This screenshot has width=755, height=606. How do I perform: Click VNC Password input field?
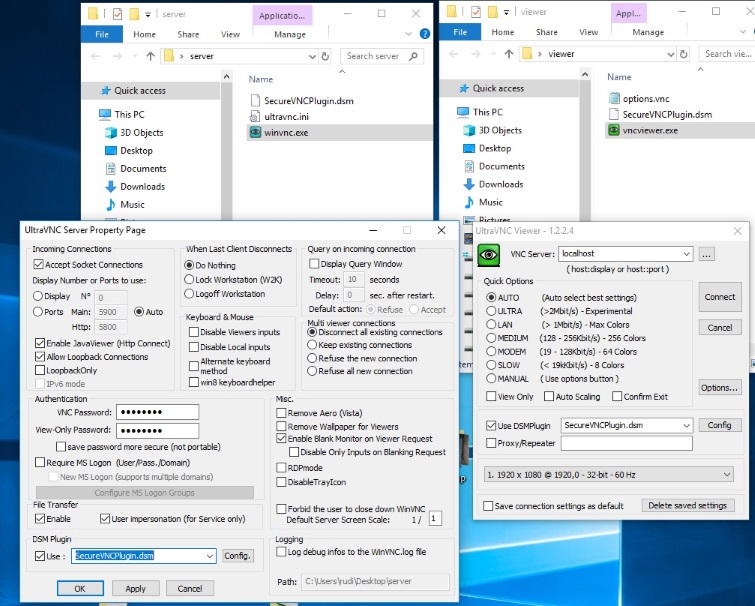point(157,412)
